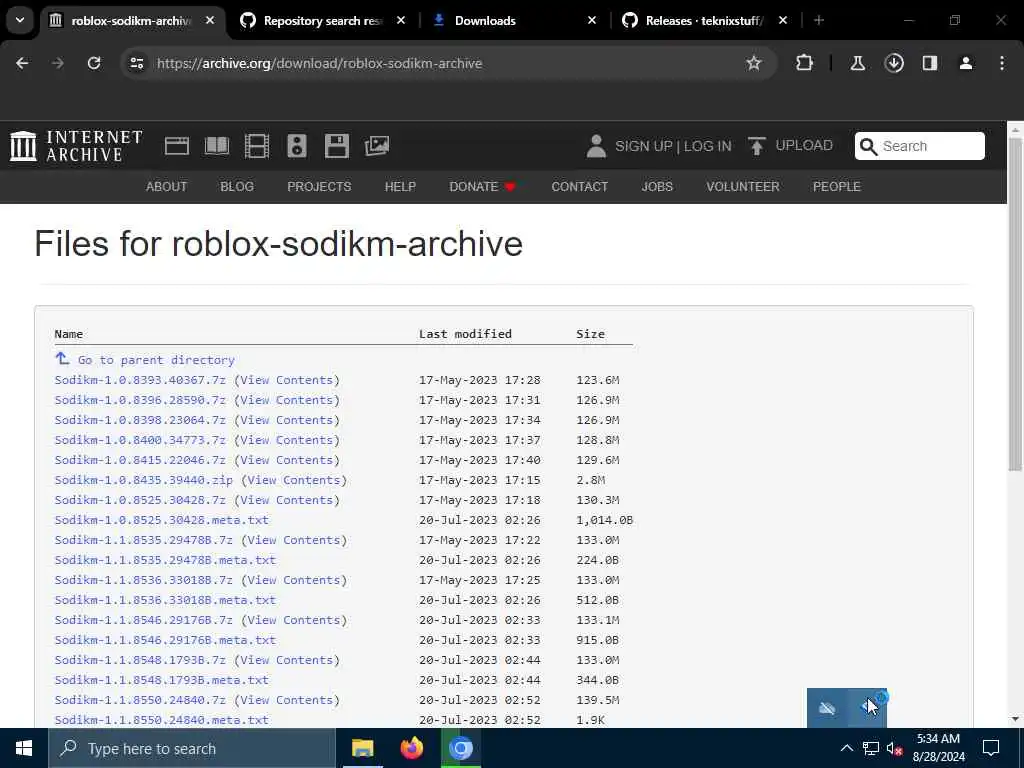Switch to Repository search results tab

click(323, 20)
